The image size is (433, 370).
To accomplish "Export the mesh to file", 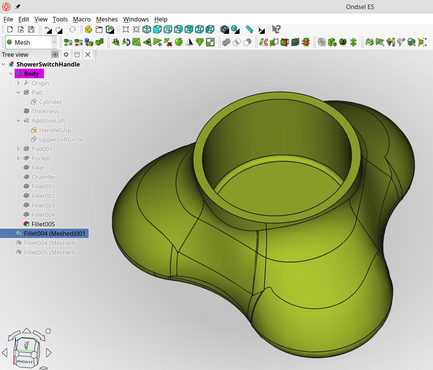I will point(79,42).
